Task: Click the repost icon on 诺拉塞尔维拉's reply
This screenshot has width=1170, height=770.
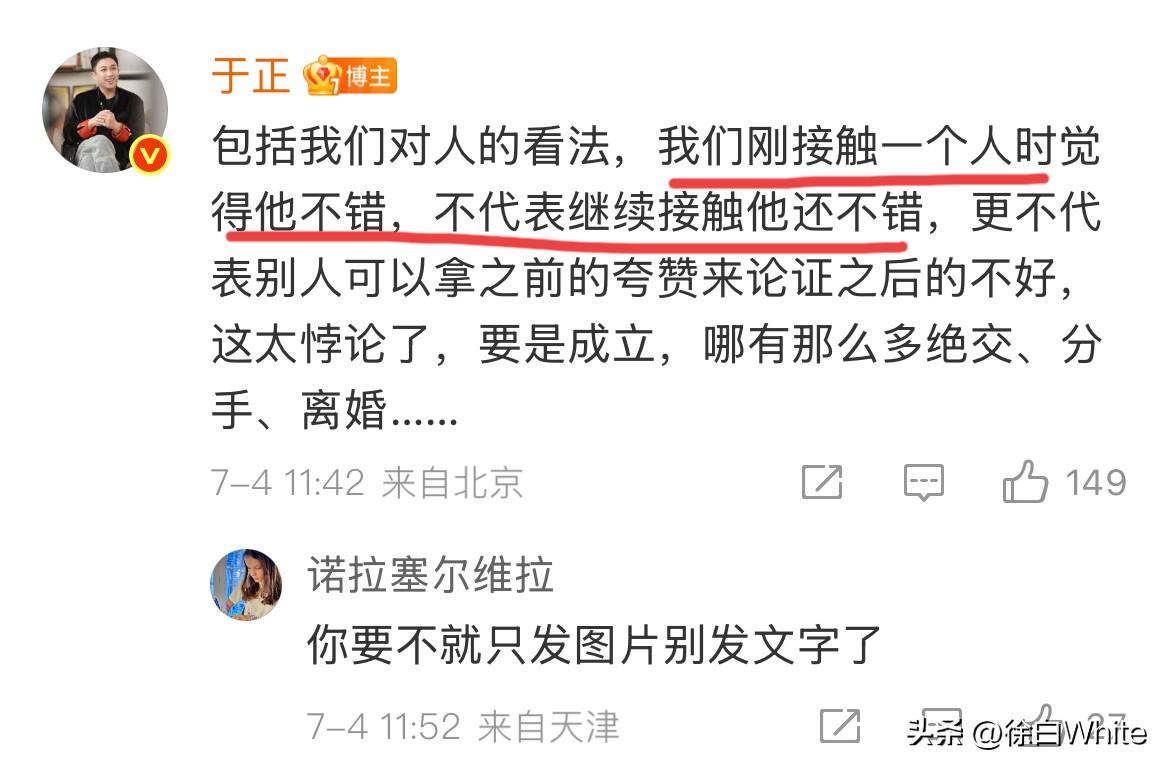Action: (x=840, y=725)
